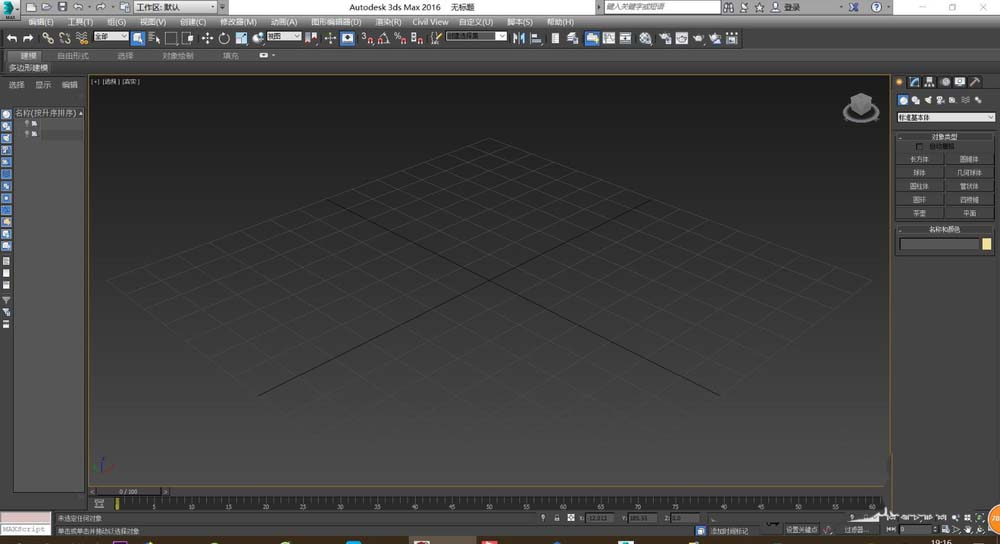
Task: Open the Utilities hammer panel tab
Action: (975, 82)
